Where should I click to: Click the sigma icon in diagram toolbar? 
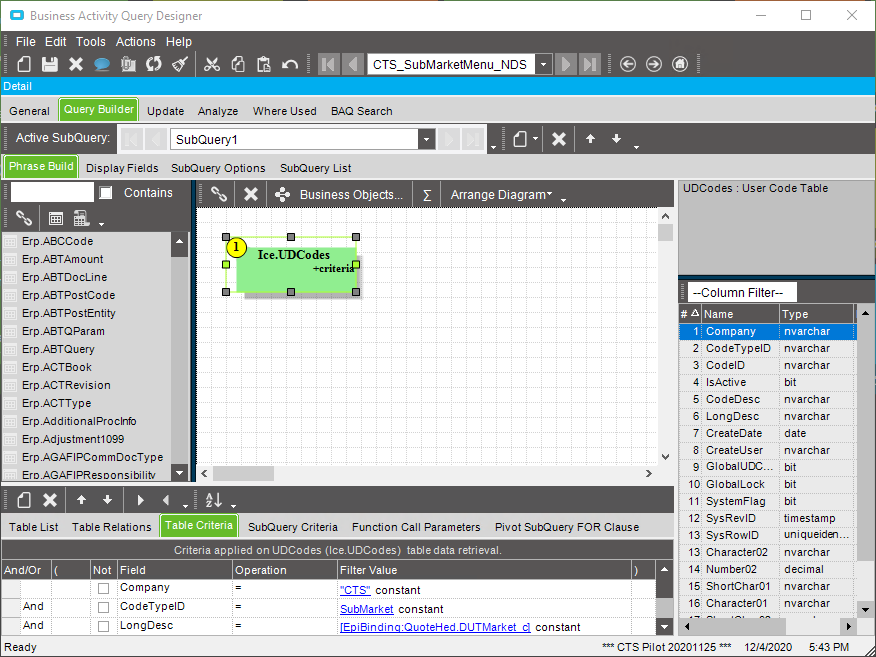pos(427,195)
